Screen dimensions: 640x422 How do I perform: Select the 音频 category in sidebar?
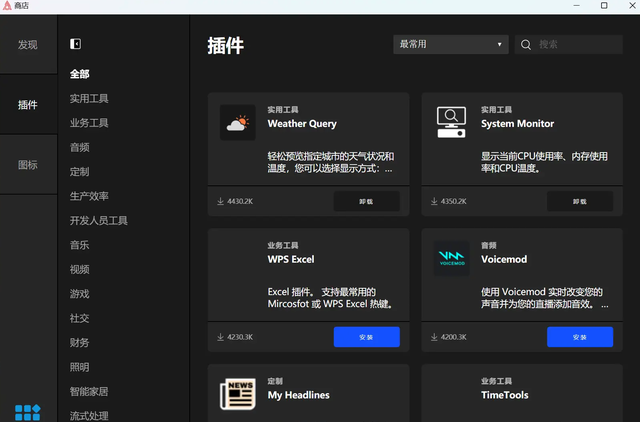80,147
